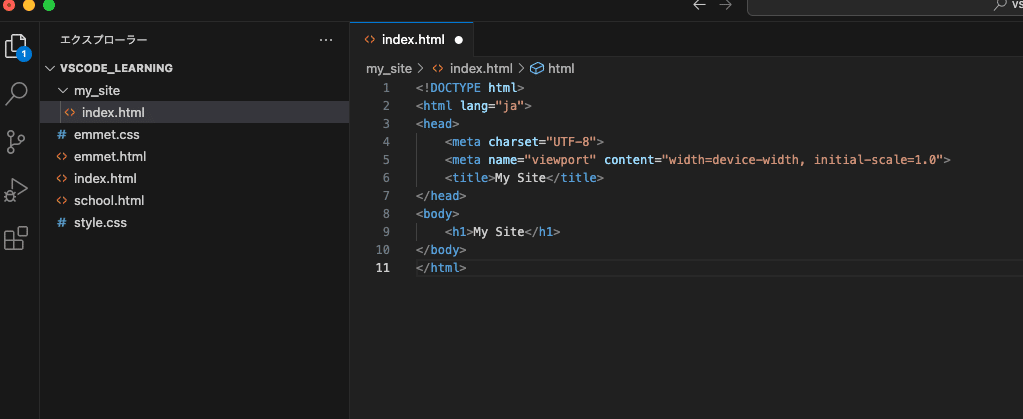
Task: Go back with the left arrow
Action: (x=699, y=5)
